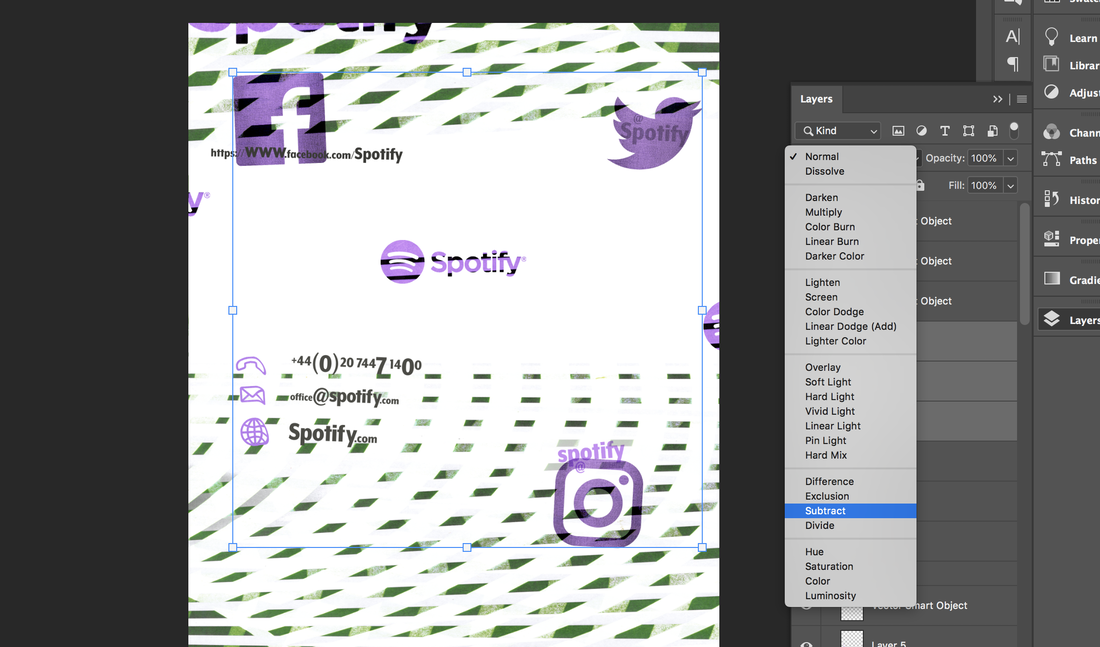
Task: Expand the Fill slider dropdown arrow
Action: [1010, 186]
